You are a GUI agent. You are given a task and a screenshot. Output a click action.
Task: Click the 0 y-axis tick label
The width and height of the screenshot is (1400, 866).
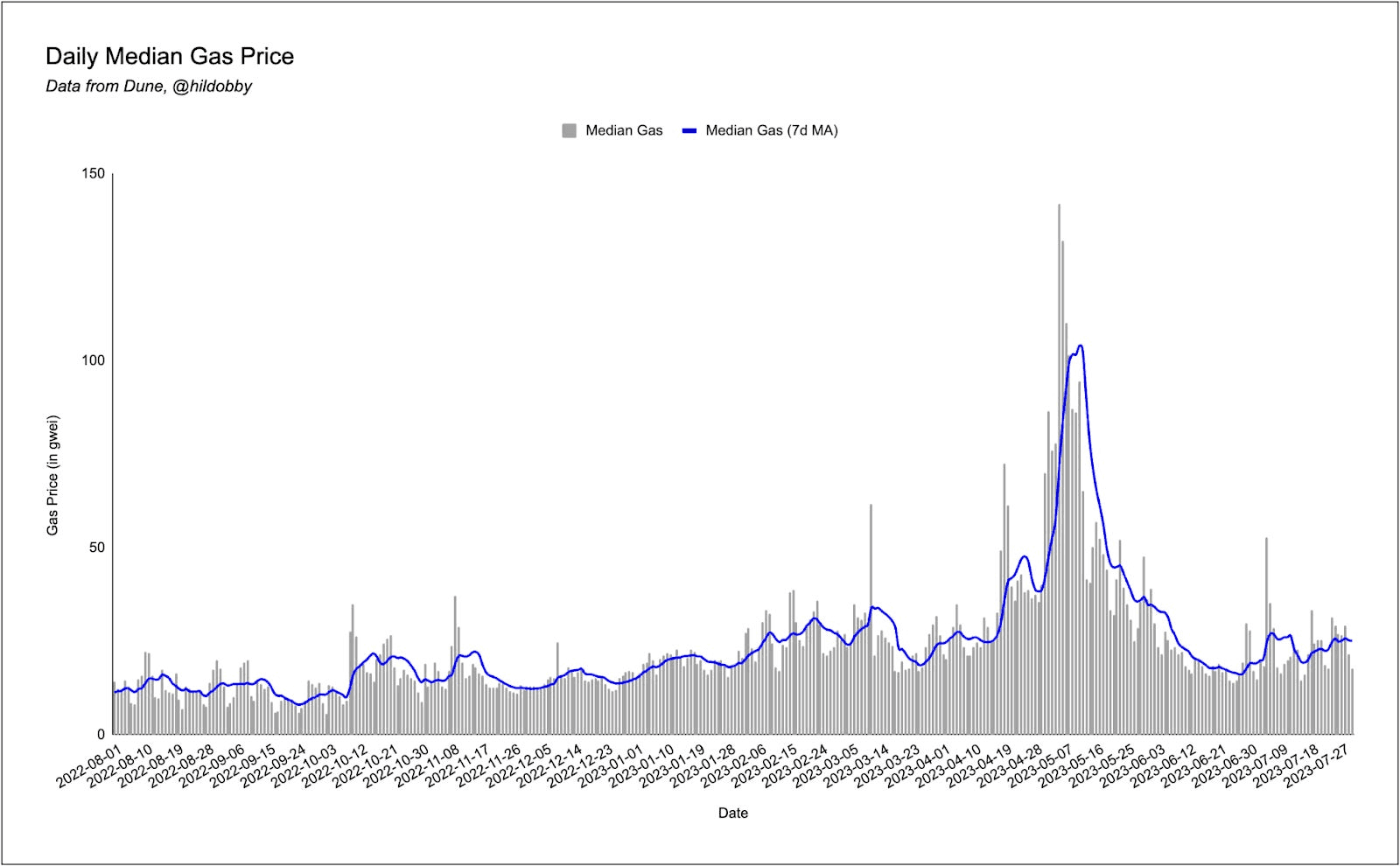101,735
